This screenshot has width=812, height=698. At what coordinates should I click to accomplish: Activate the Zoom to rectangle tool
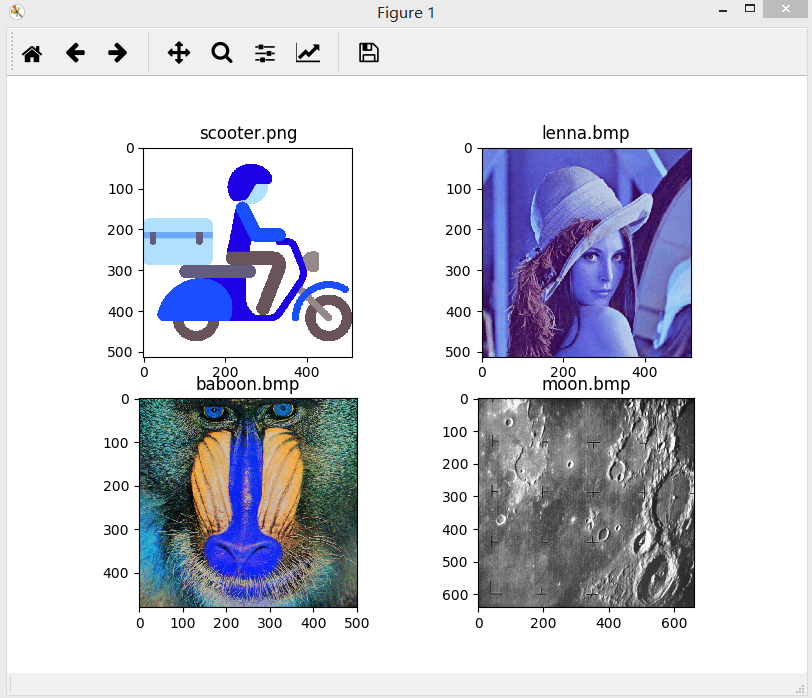coord(222,53)
